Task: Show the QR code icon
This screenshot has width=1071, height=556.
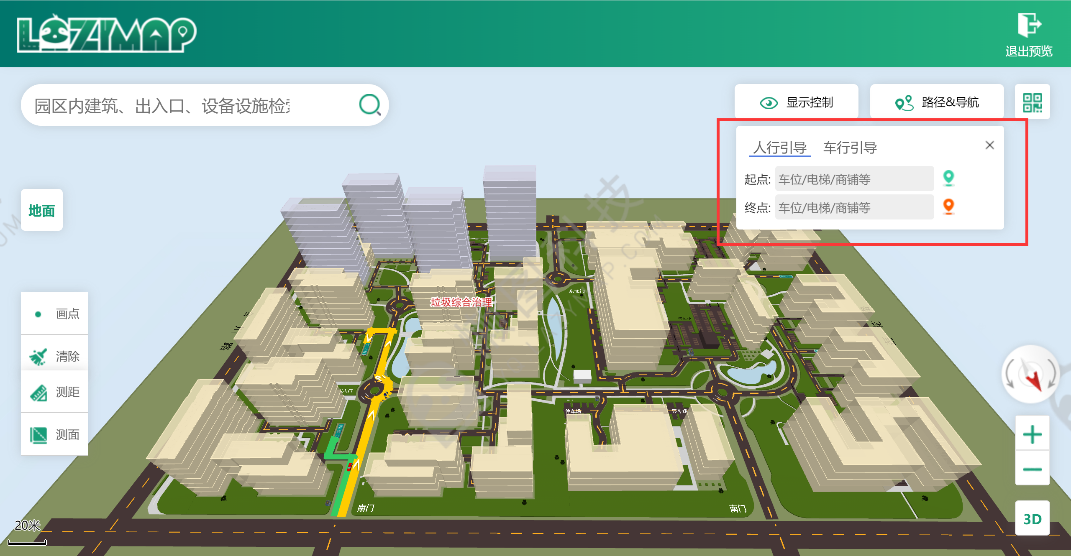Action: tap(1032, 102)
